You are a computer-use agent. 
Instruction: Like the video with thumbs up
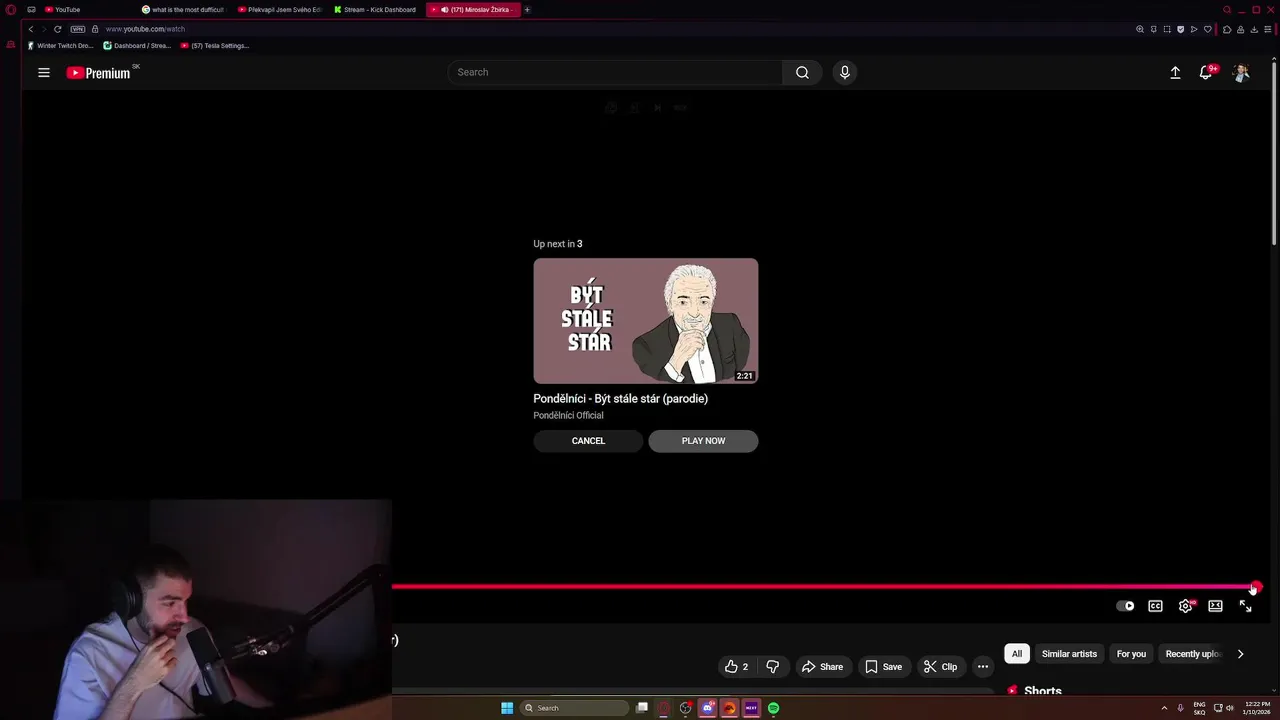pos(737,667)
